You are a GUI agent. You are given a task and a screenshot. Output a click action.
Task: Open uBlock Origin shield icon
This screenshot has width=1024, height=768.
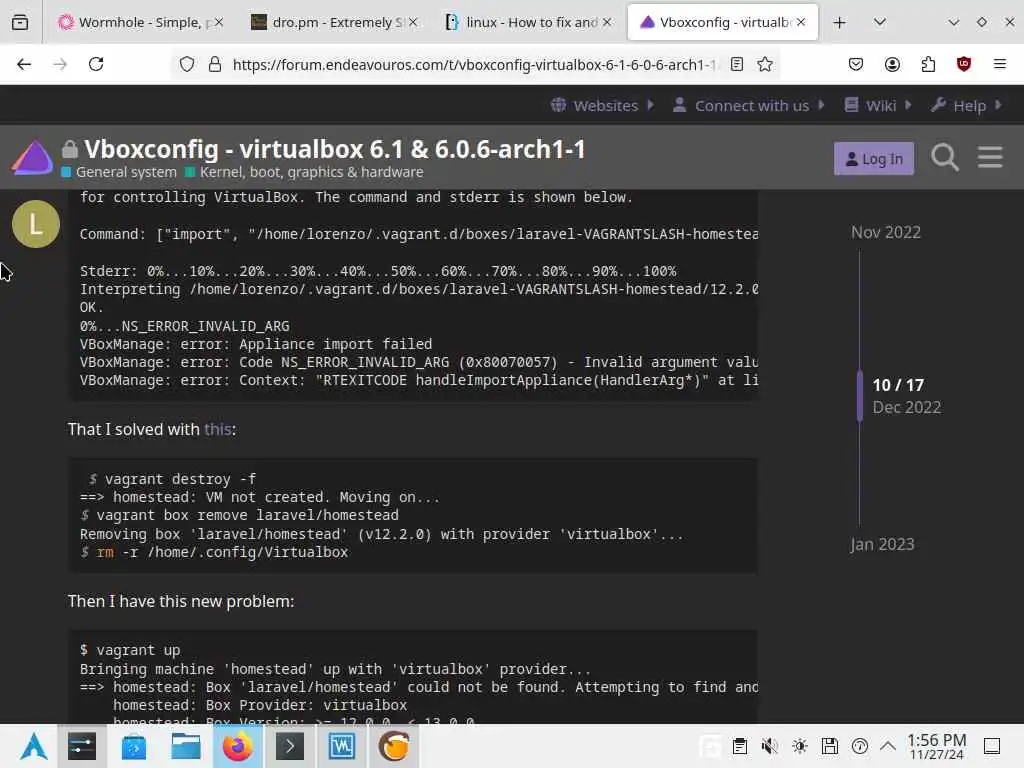click(x=963, y=64)
